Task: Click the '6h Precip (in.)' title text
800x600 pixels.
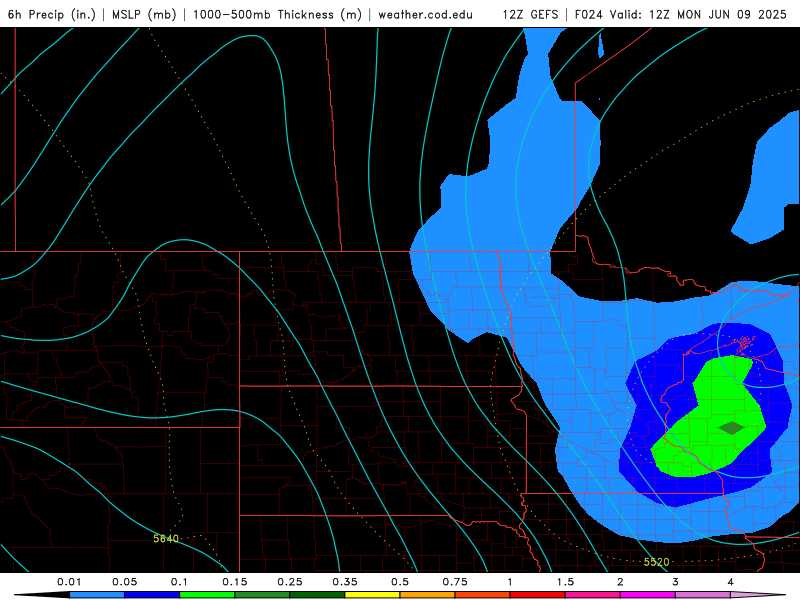Action: click(52, 14)
